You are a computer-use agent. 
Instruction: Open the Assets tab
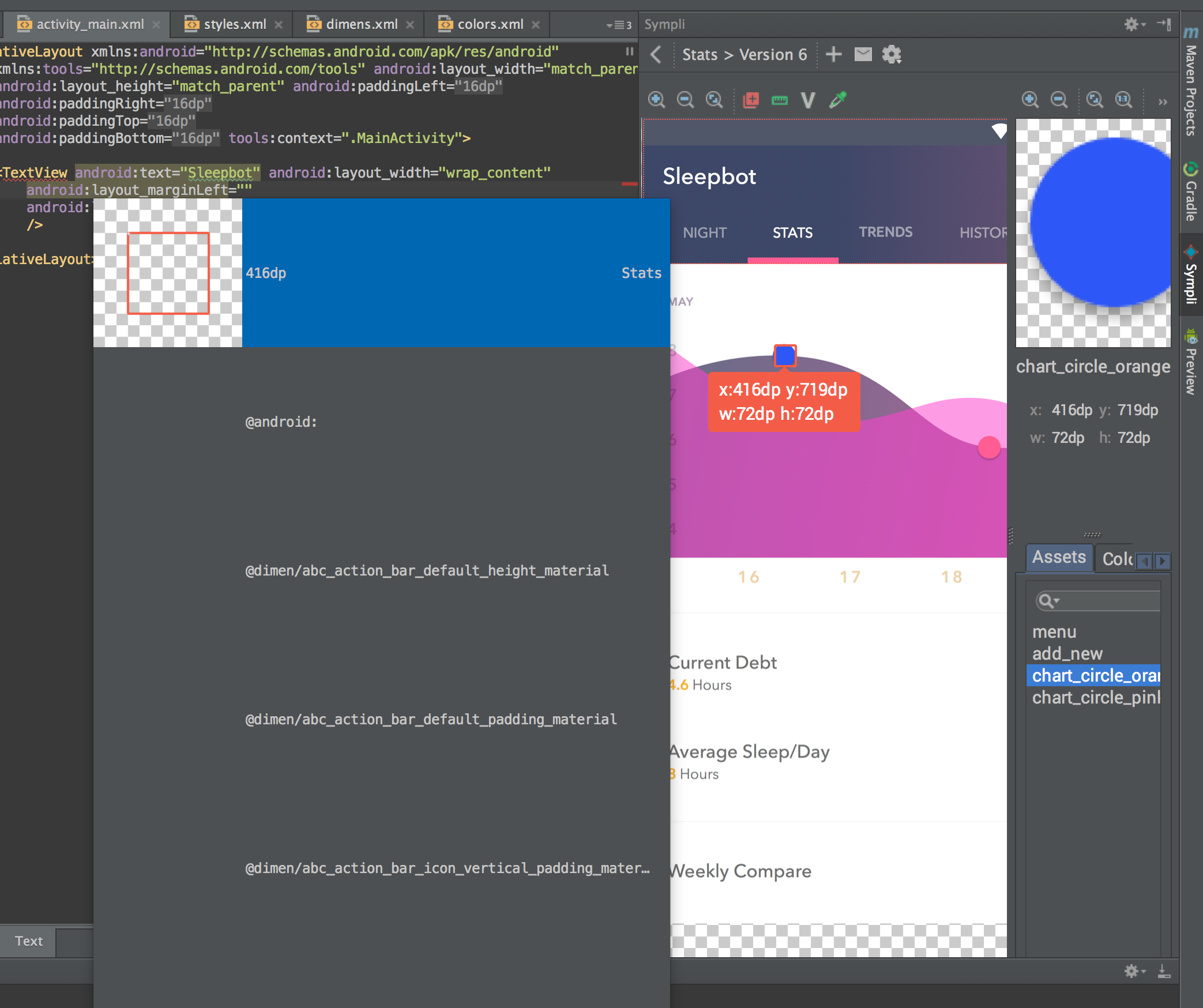click(x=1058, y=557)
